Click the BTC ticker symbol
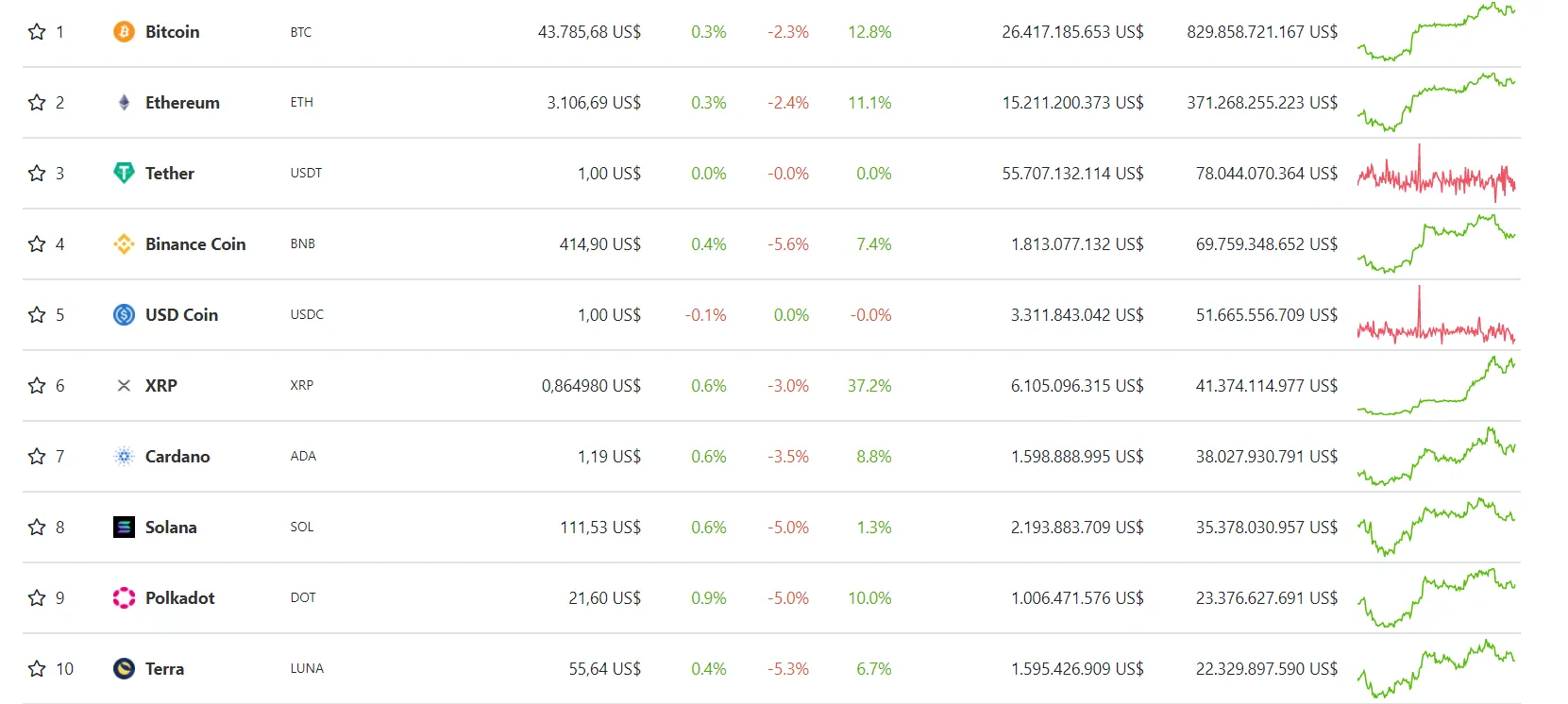Screen dimensions: 1568x704 click(x=301, y=32)
